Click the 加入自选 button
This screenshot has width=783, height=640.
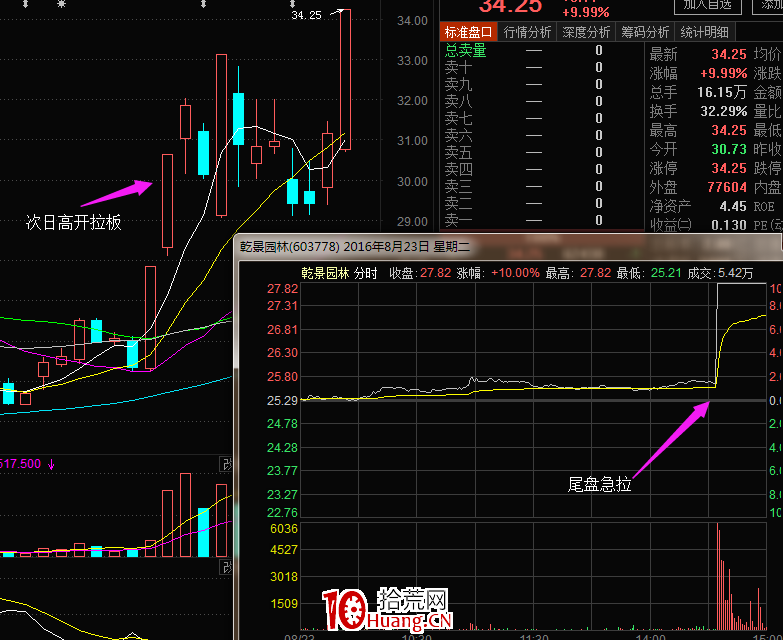click(707, 5)
